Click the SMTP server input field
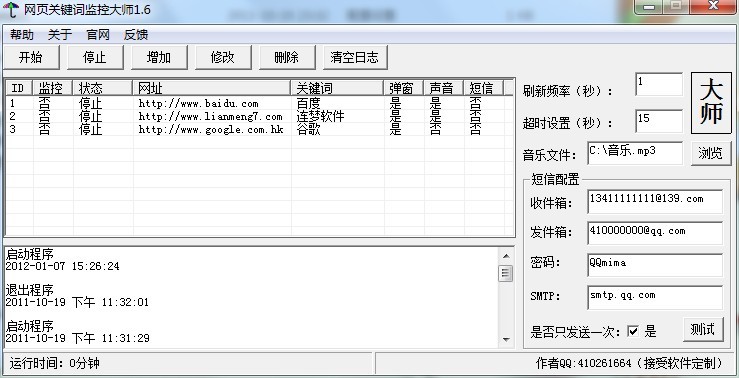Viewport: 739px width, 378px height. pyautogui.click(x=655, y=297)
